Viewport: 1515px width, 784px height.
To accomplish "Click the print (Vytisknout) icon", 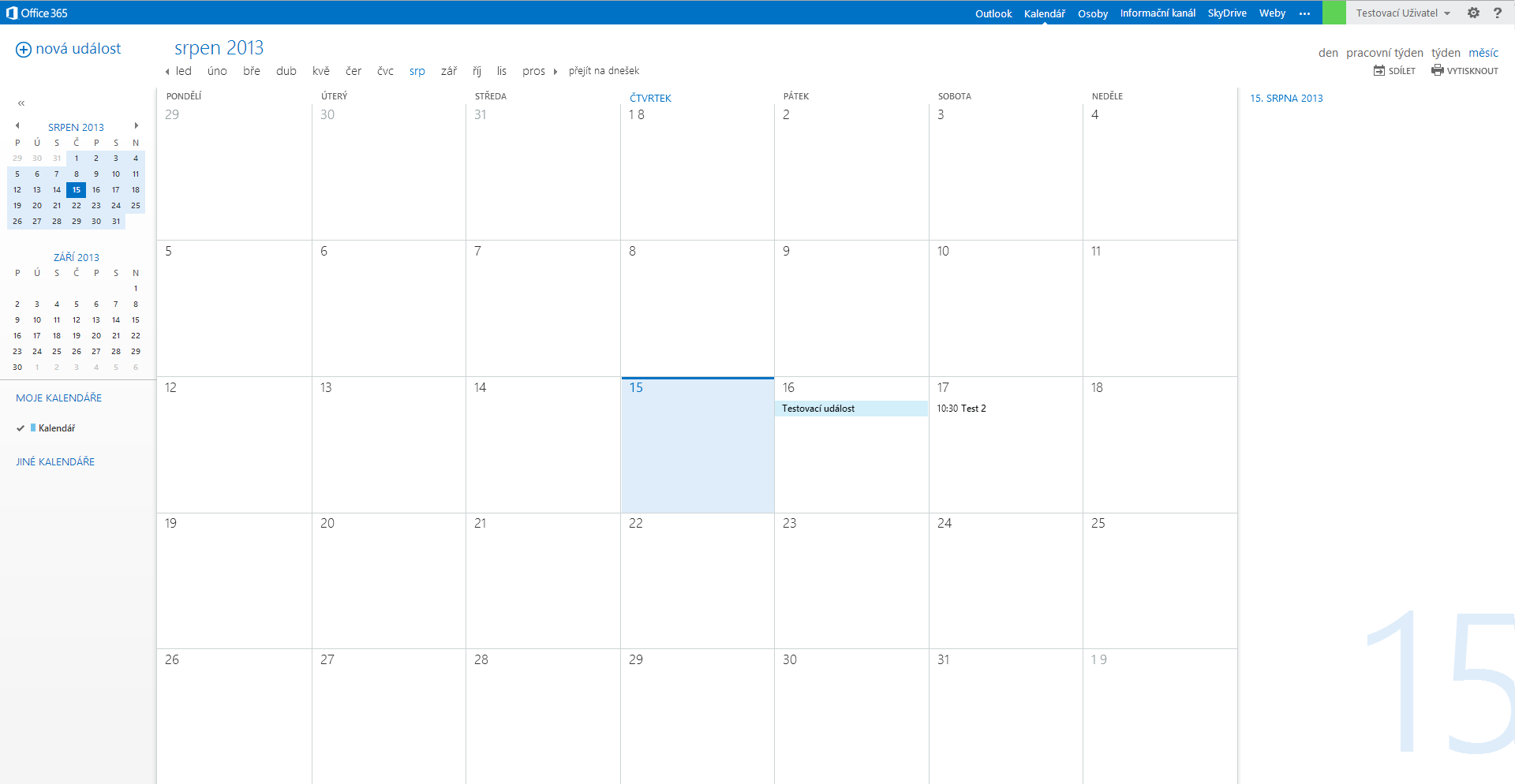I will (x=1438, y=70).
